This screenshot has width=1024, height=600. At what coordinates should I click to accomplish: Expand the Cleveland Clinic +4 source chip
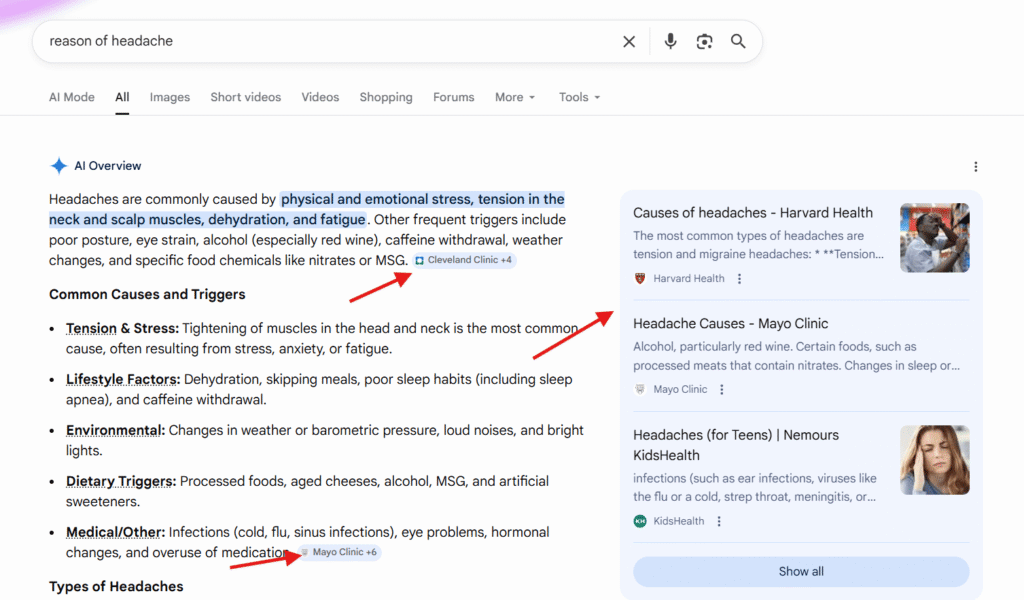463,259
